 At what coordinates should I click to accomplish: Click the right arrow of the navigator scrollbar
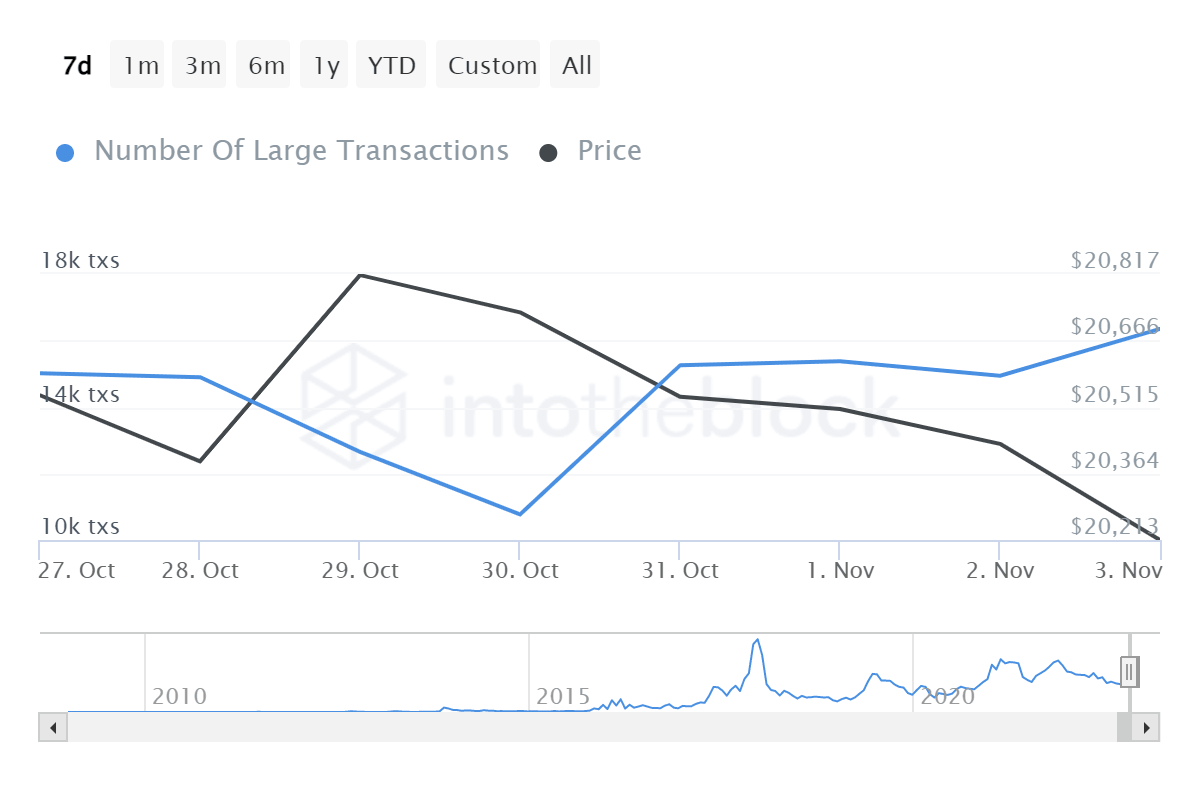pos(1147,727)
